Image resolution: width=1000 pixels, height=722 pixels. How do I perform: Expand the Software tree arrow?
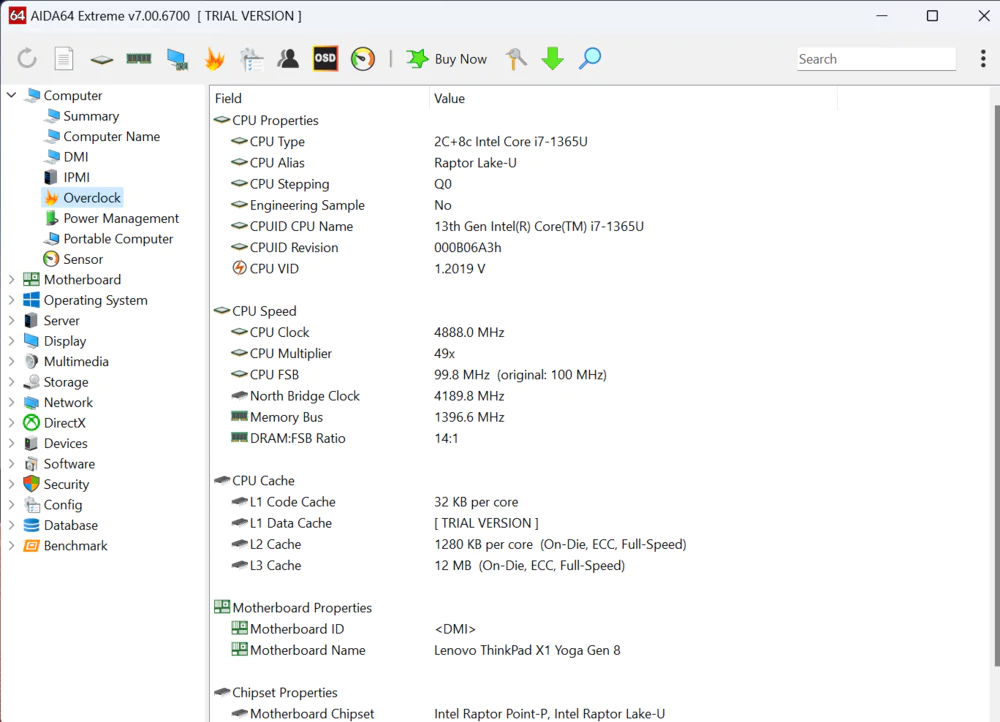(11, 463)
